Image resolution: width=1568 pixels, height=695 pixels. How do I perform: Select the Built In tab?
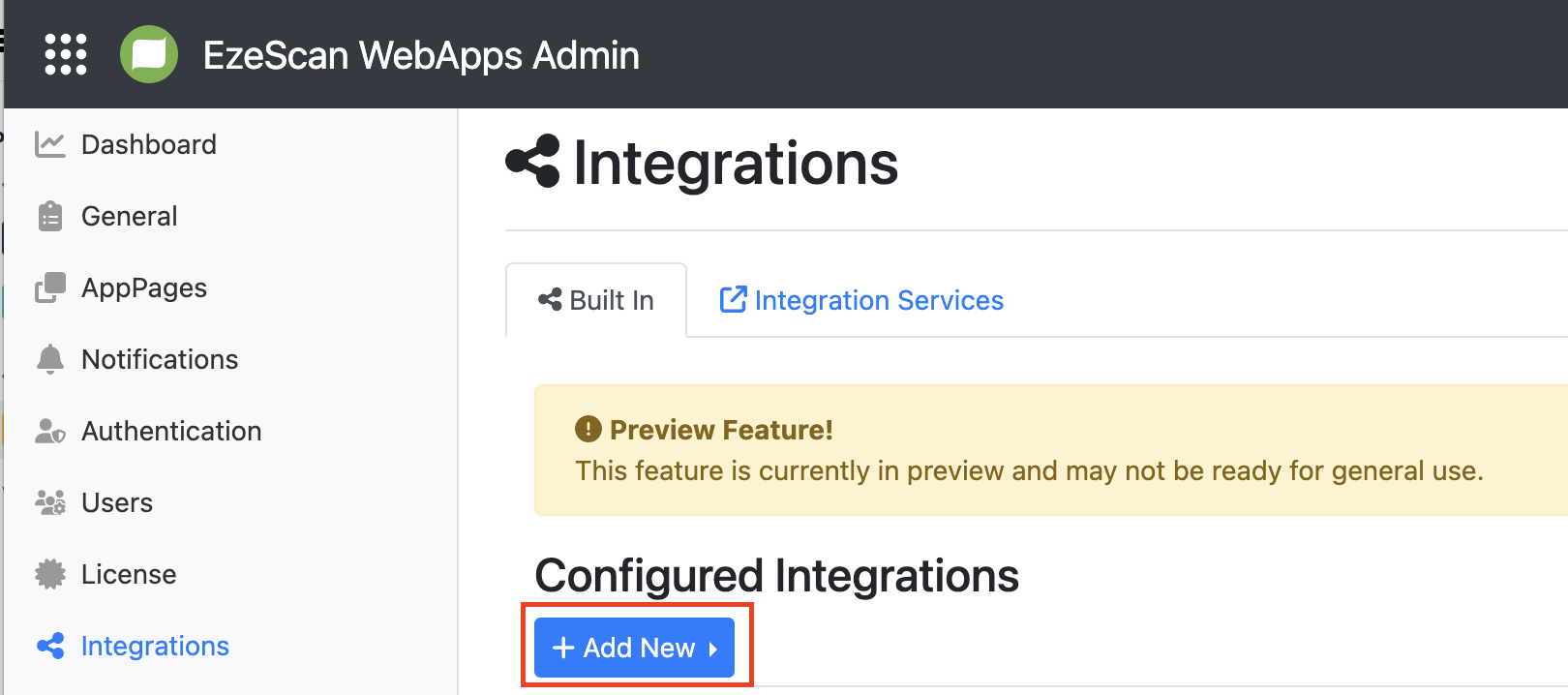(x=596, y=300)
